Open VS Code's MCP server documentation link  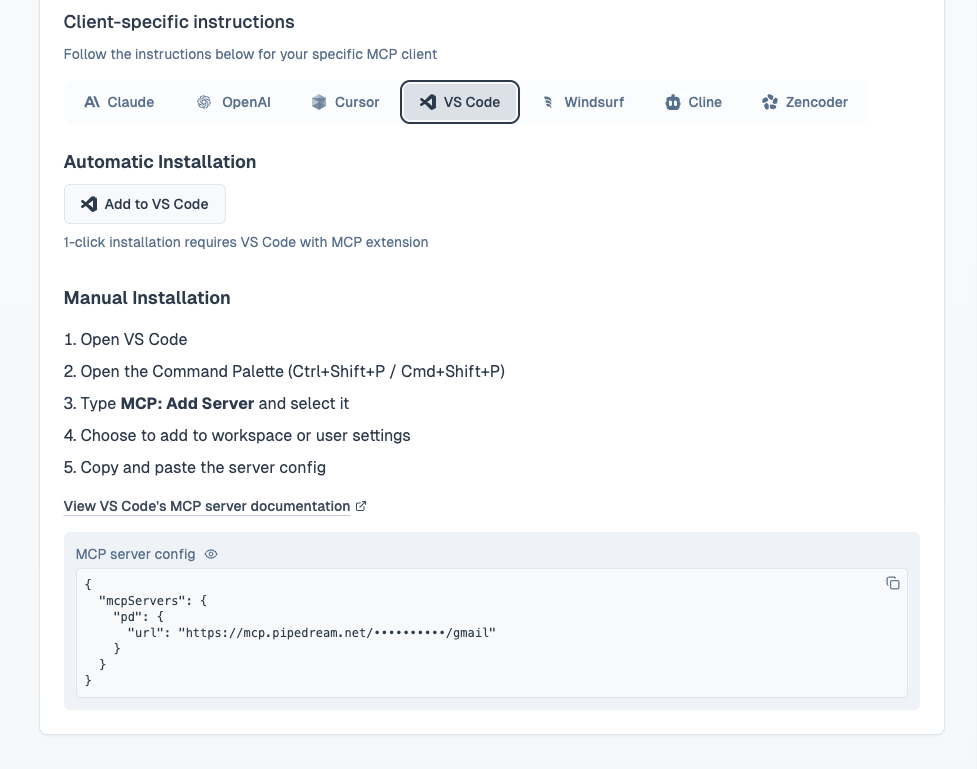pyautogui.click(x=207, y=506)
